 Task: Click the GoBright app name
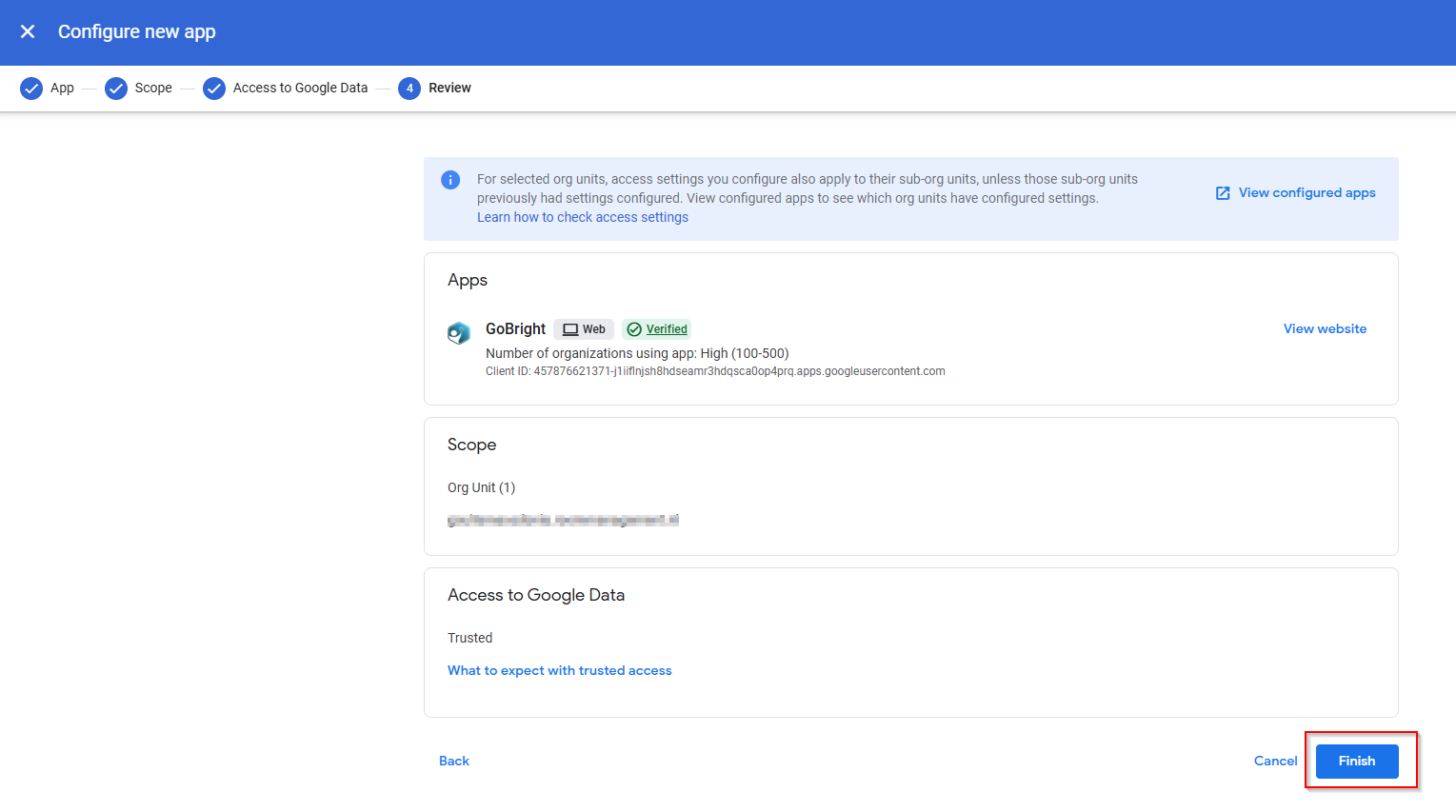click(x=515, y=328)
